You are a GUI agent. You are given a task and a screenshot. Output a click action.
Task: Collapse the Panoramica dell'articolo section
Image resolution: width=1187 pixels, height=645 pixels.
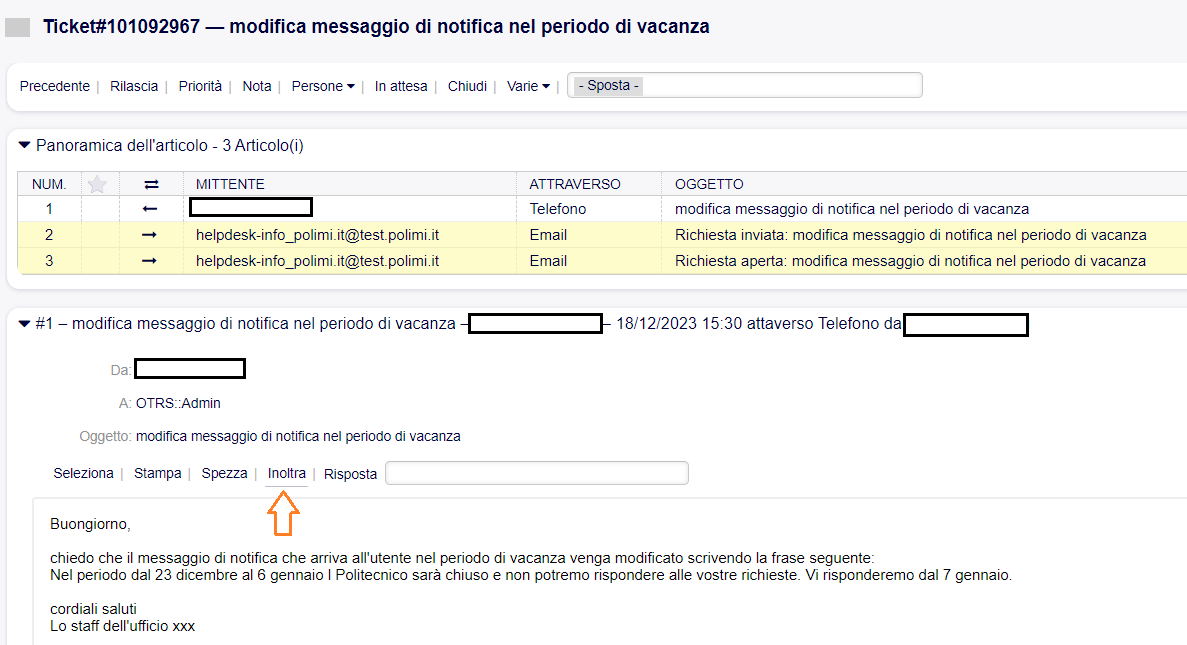25,146
